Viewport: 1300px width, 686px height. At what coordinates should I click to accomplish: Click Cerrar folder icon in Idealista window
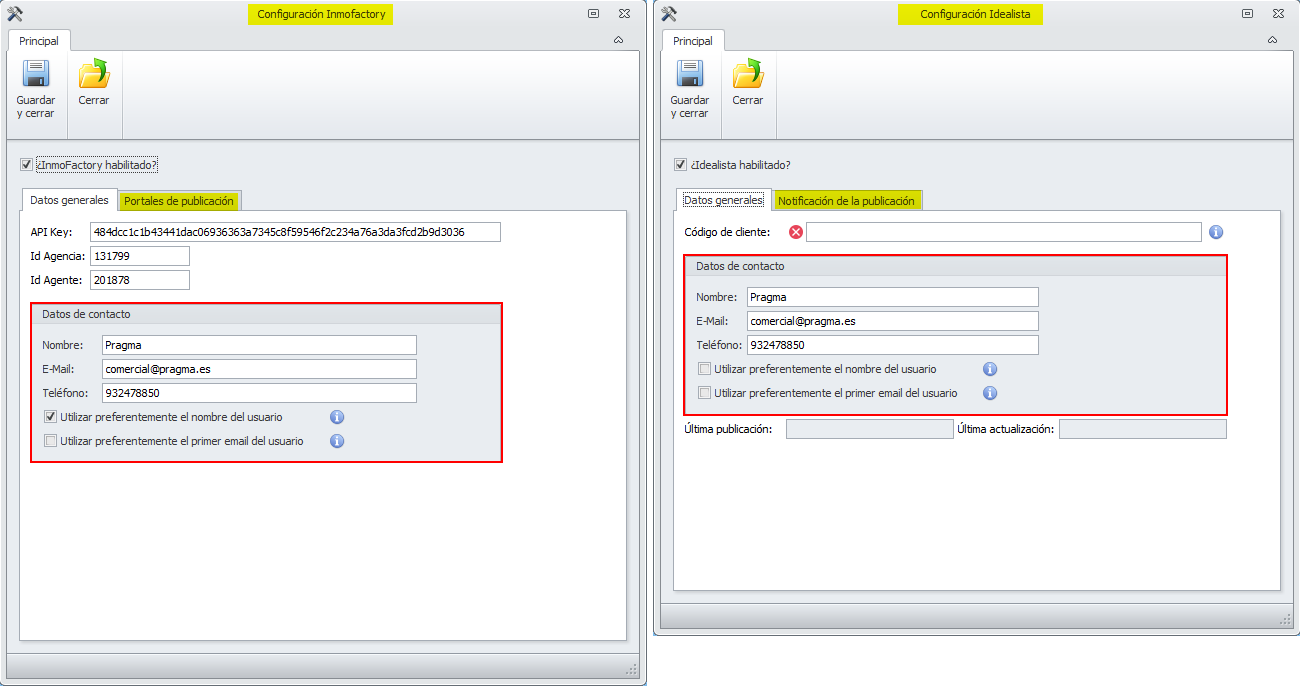tap(748, 74)
